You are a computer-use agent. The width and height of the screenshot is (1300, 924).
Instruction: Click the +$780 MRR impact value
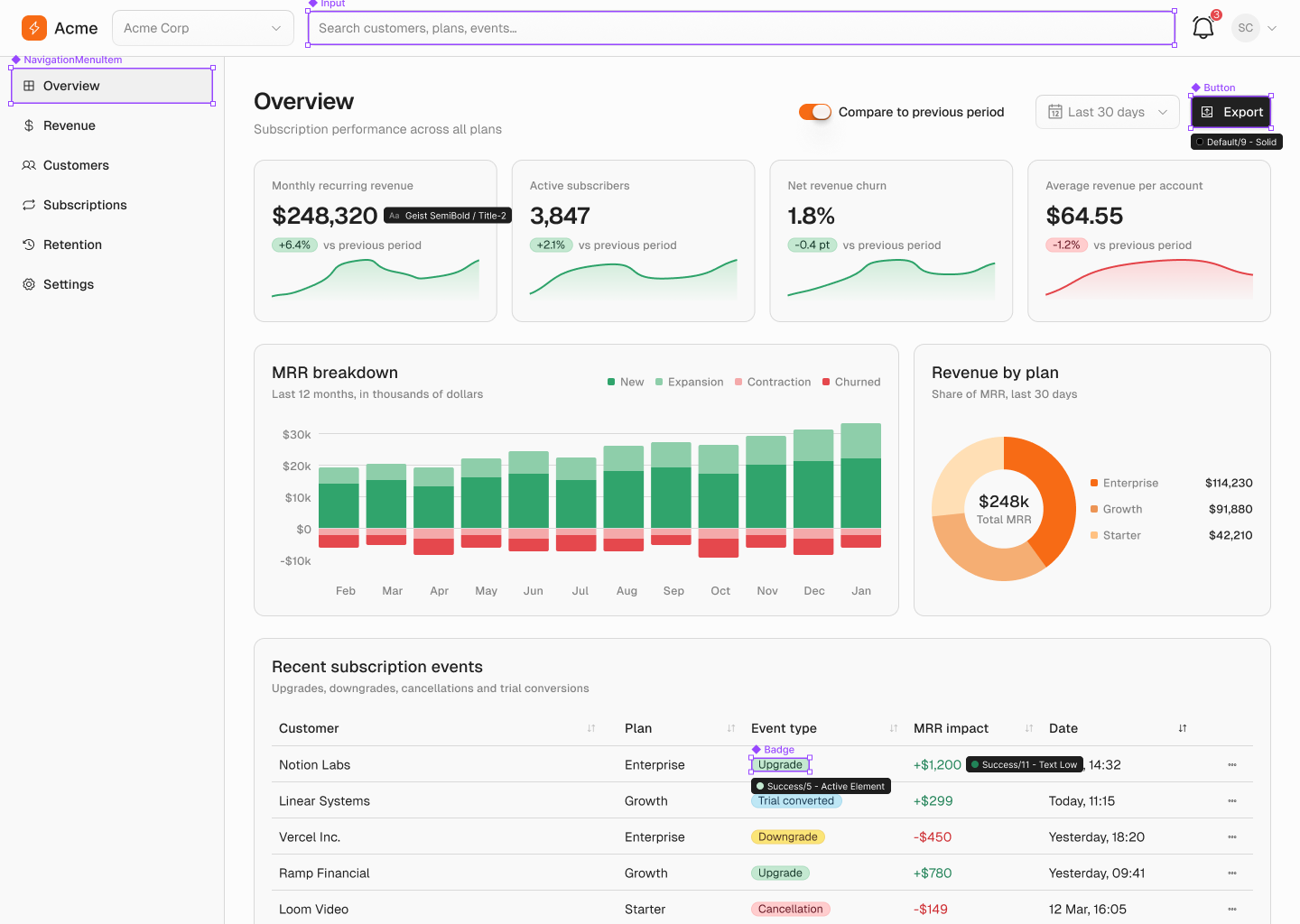click(x=933, y=873)
